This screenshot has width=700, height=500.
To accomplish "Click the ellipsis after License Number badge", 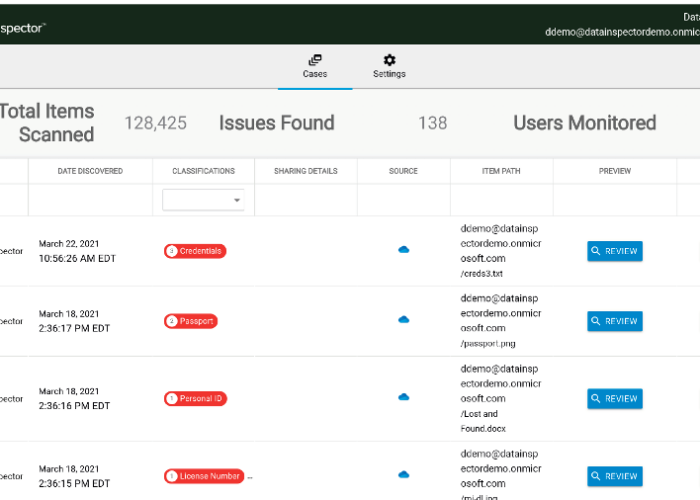I will tap(250, 477).
